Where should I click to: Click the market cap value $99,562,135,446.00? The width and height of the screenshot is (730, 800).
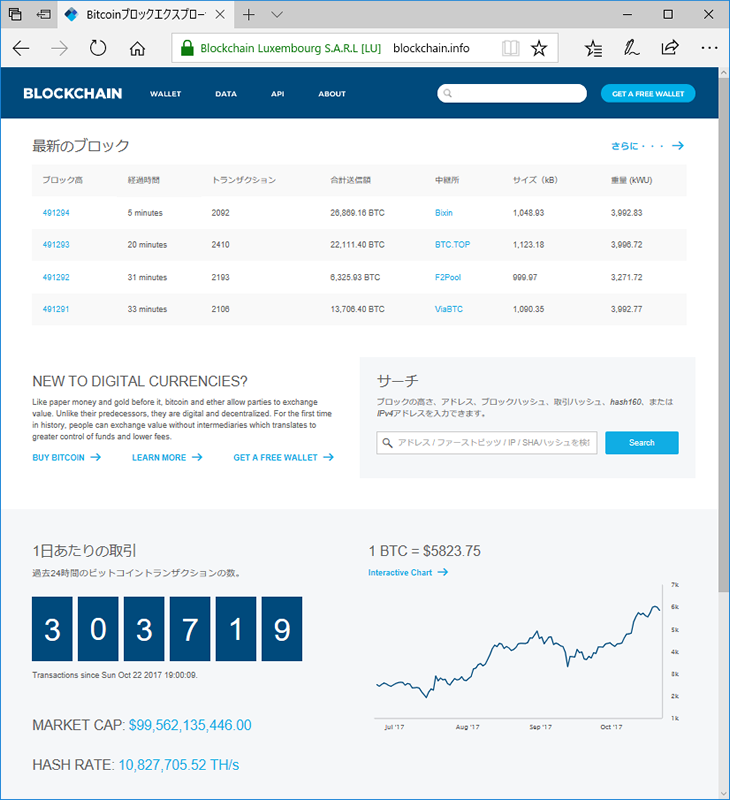(x=190, y=725)
